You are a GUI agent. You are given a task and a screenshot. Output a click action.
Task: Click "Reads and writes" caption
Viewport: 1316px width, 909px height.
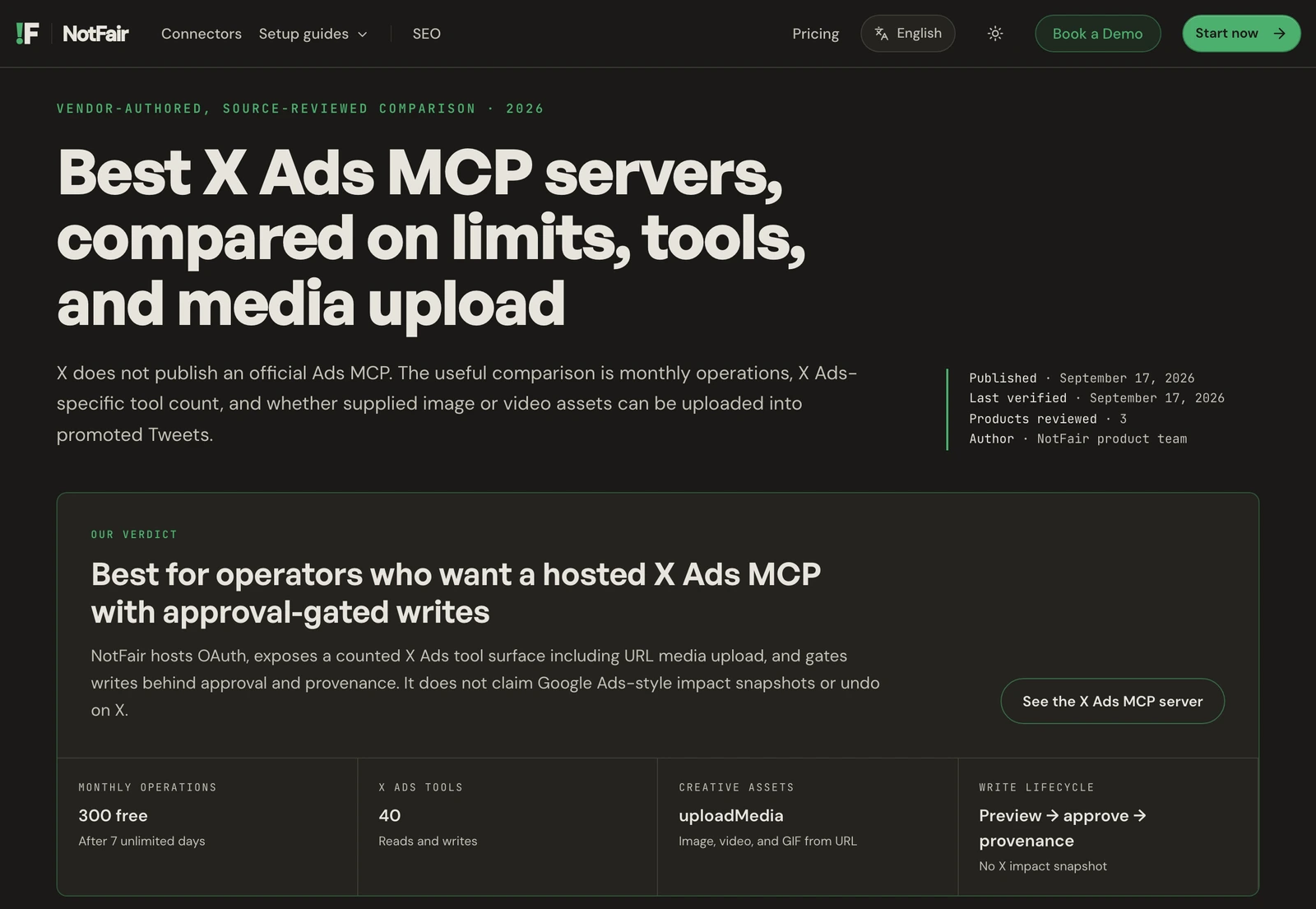(x=428, y=841)
